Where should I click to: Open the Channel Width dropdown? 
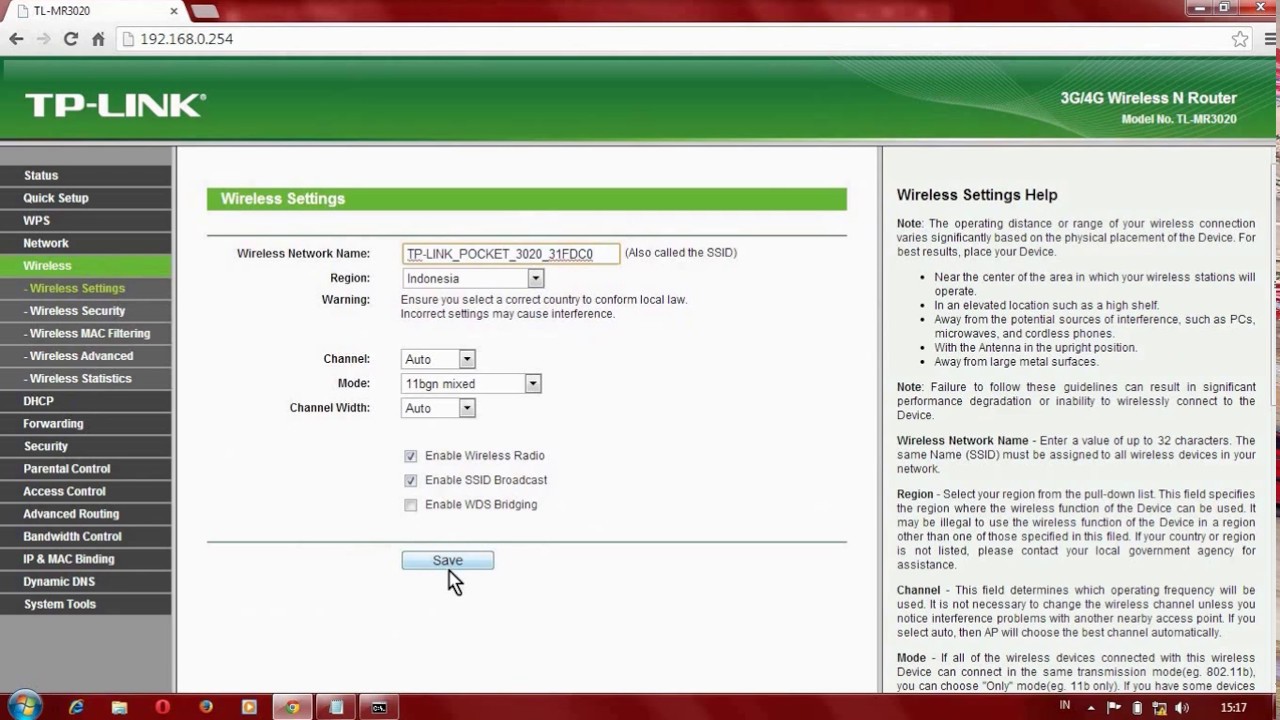tap(438, 408)
